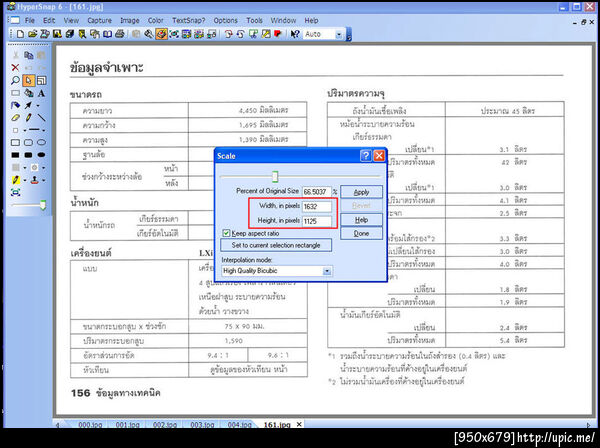
Task: Select the Zoom magnifier tool
Action: click(15, 80)
